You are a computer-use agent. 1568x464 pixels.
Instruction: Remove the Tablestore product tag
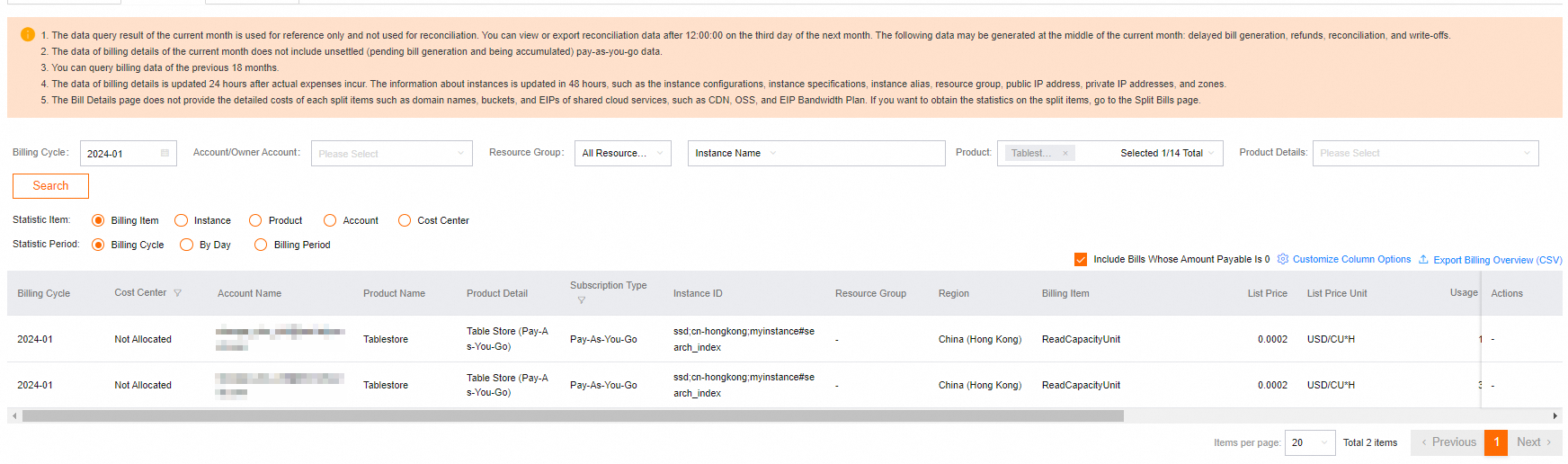pyautogui.click(x=1065, y=154)
